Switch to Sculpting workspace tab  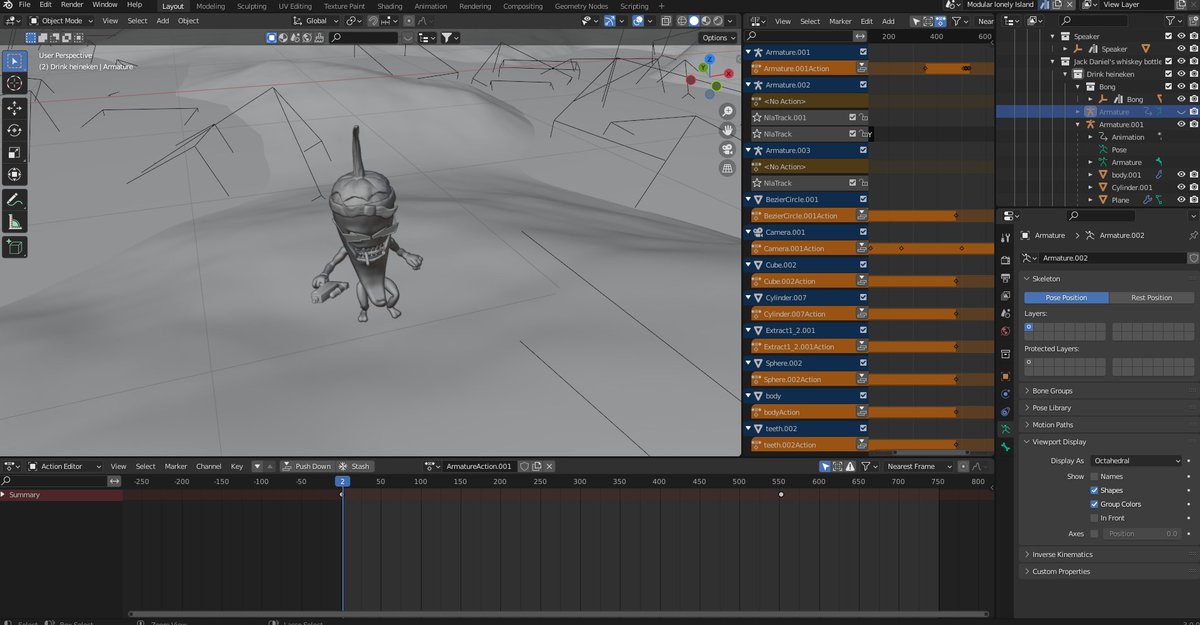252,5
